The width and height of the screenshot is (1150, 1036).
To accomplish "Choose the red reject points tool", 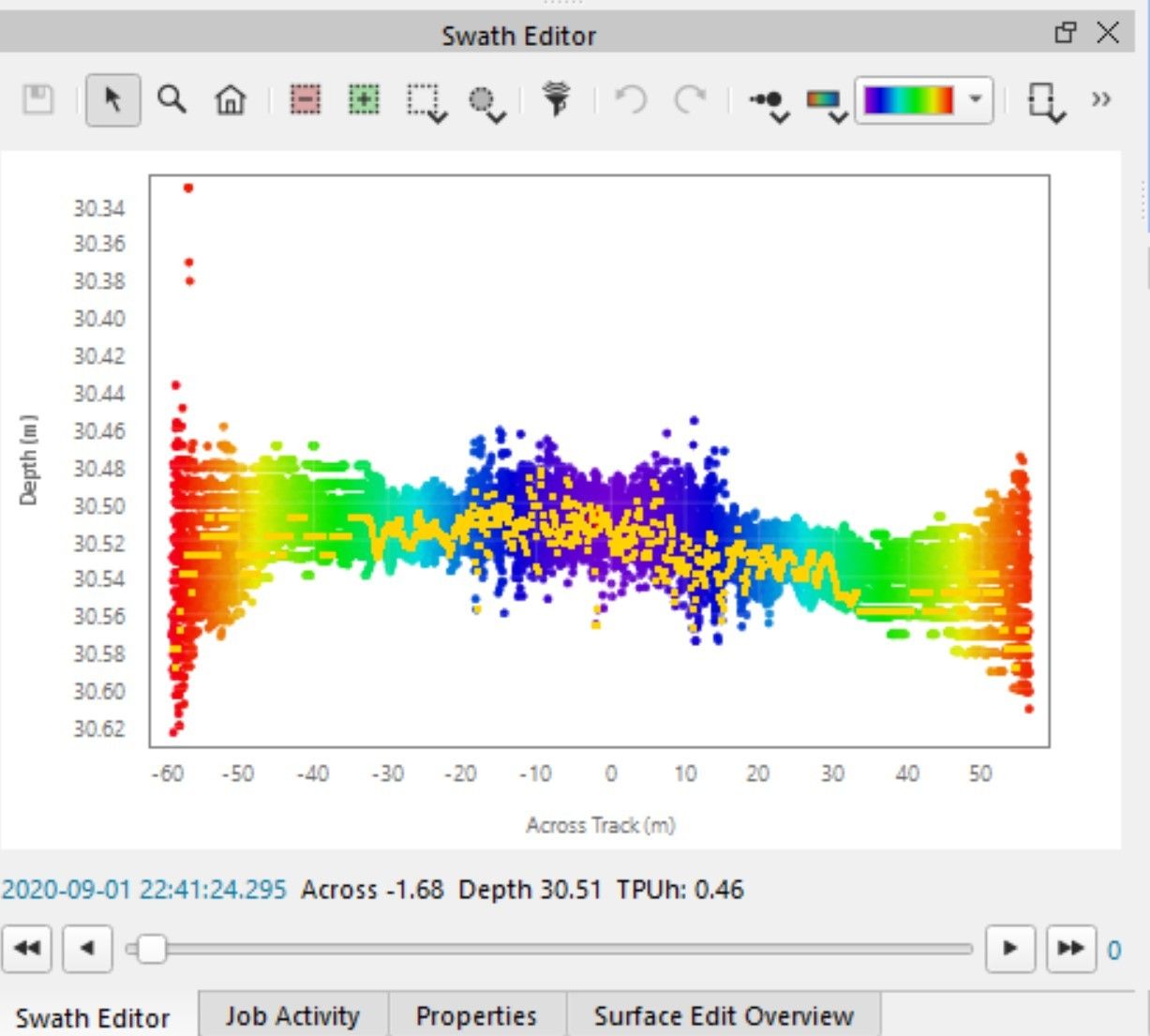I will coord(306,99).
